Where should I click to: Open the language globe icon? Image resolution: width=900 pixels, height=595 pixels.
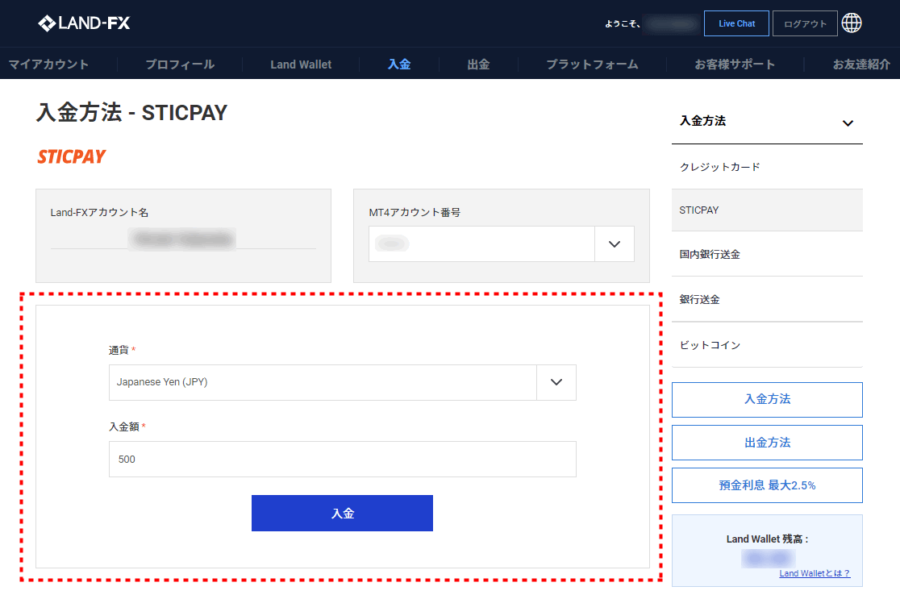851,23
